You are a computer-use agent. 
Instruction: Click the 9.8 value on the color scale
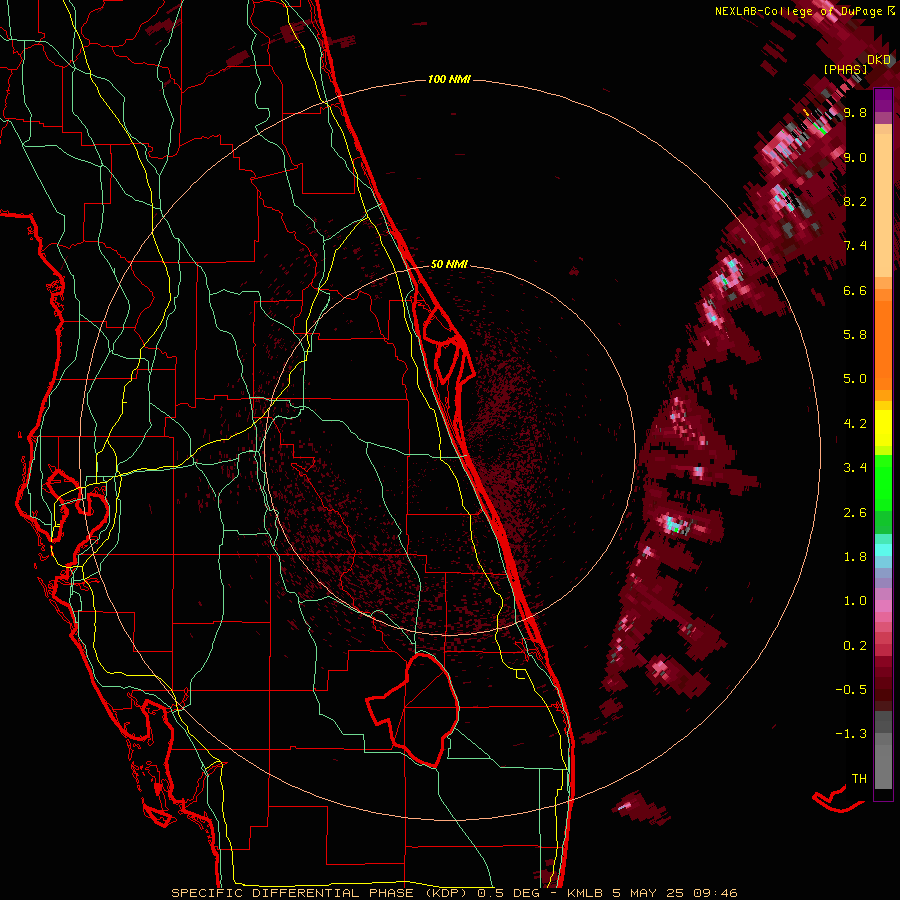855,112
